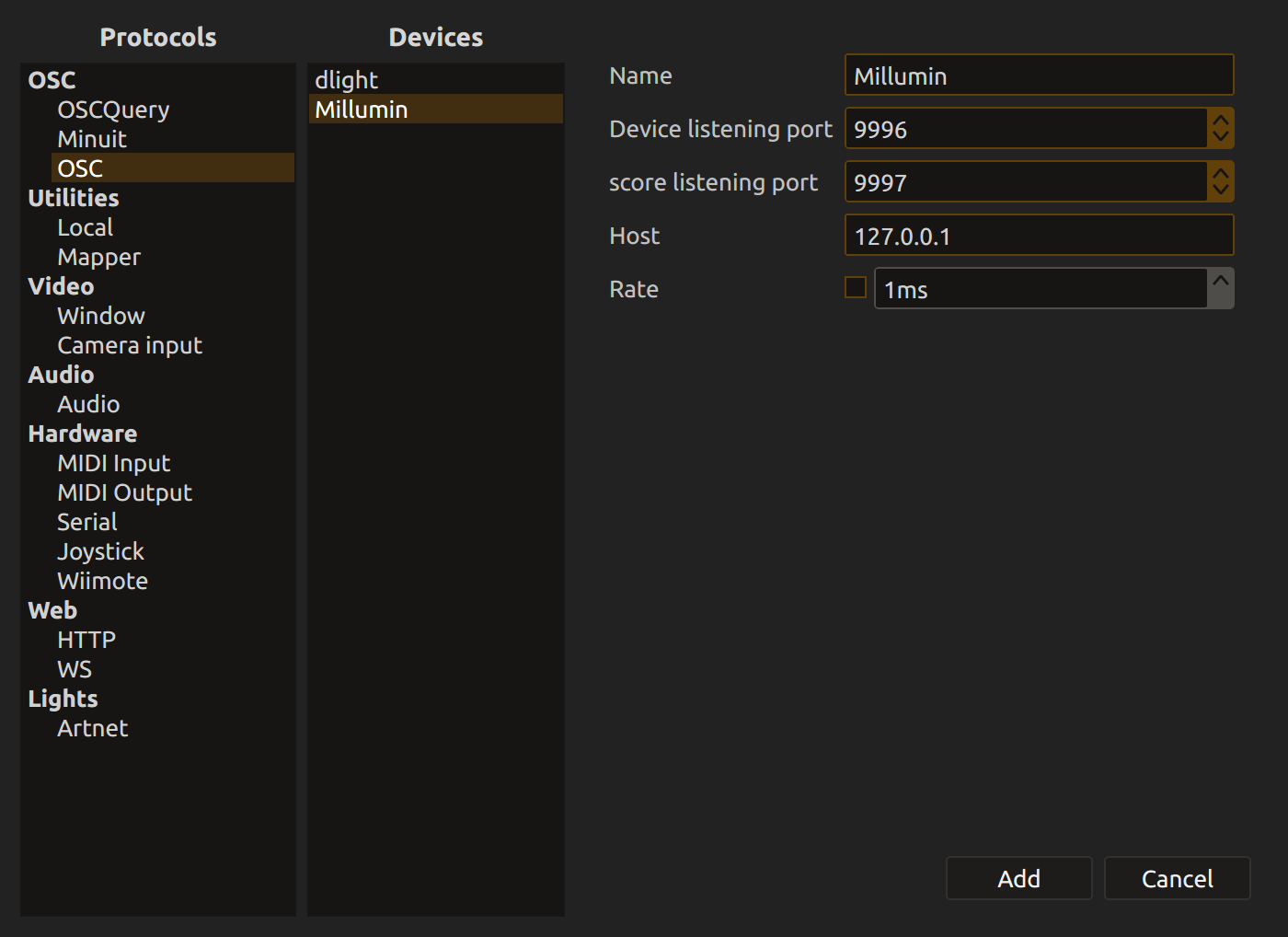Increment the score listening port value
1288x937 pixels.
coord(1220,173)
